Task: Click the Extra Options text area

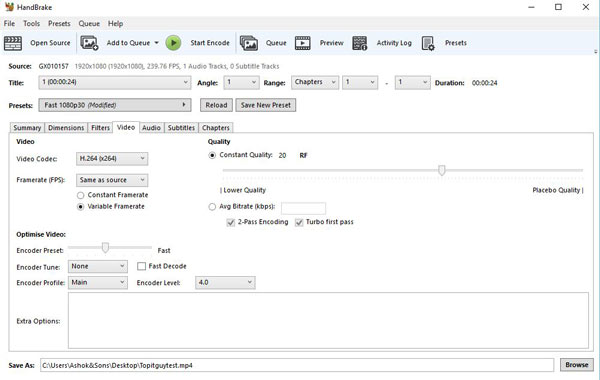Action: point(328,321)
